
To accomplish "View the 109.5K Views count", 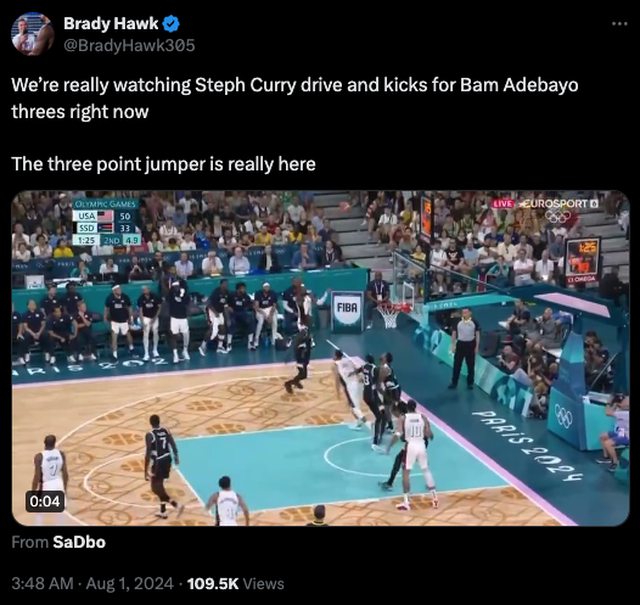I will [x=236, y=583].
